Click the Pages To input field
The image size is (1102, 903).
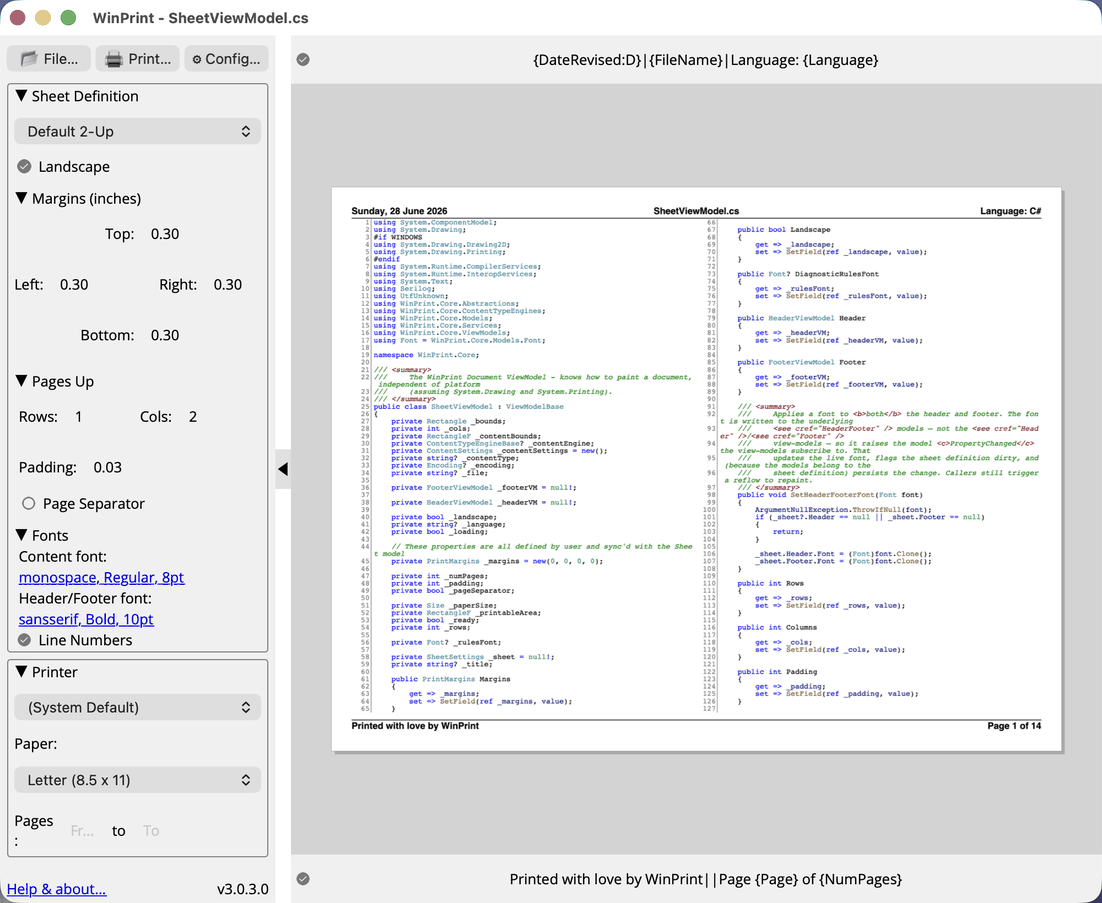151,831
